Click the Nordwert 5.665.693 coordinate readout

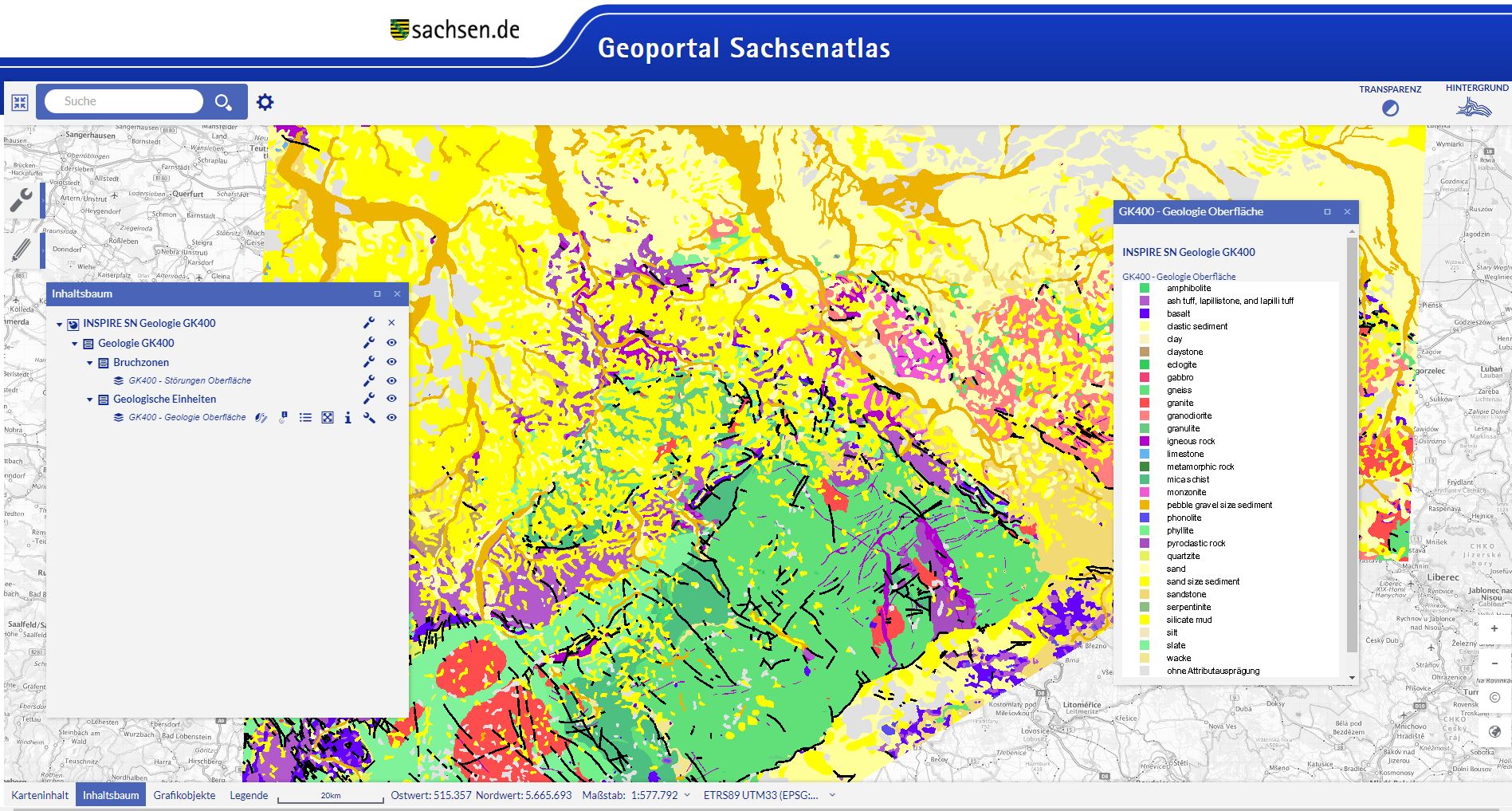[x=524, y=795]
